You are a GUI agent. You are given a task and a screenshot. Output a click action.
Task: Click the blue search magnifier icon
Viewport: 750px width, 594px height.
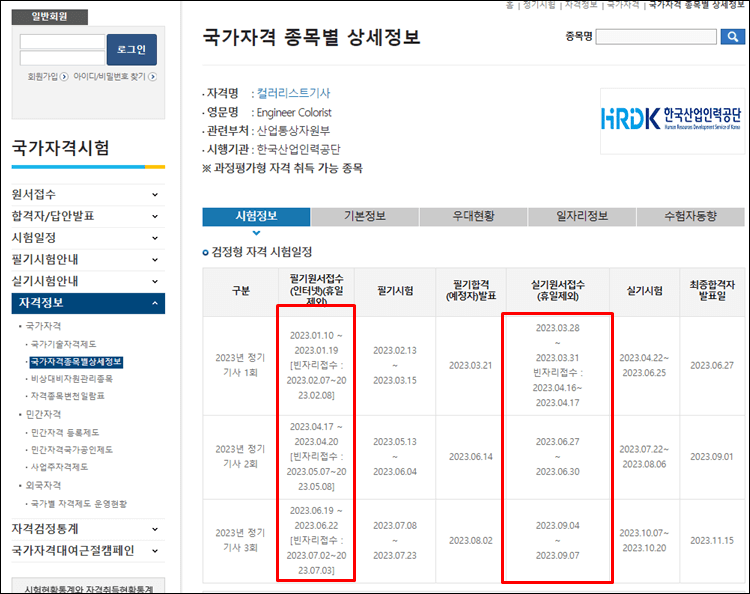click(732, 37)
